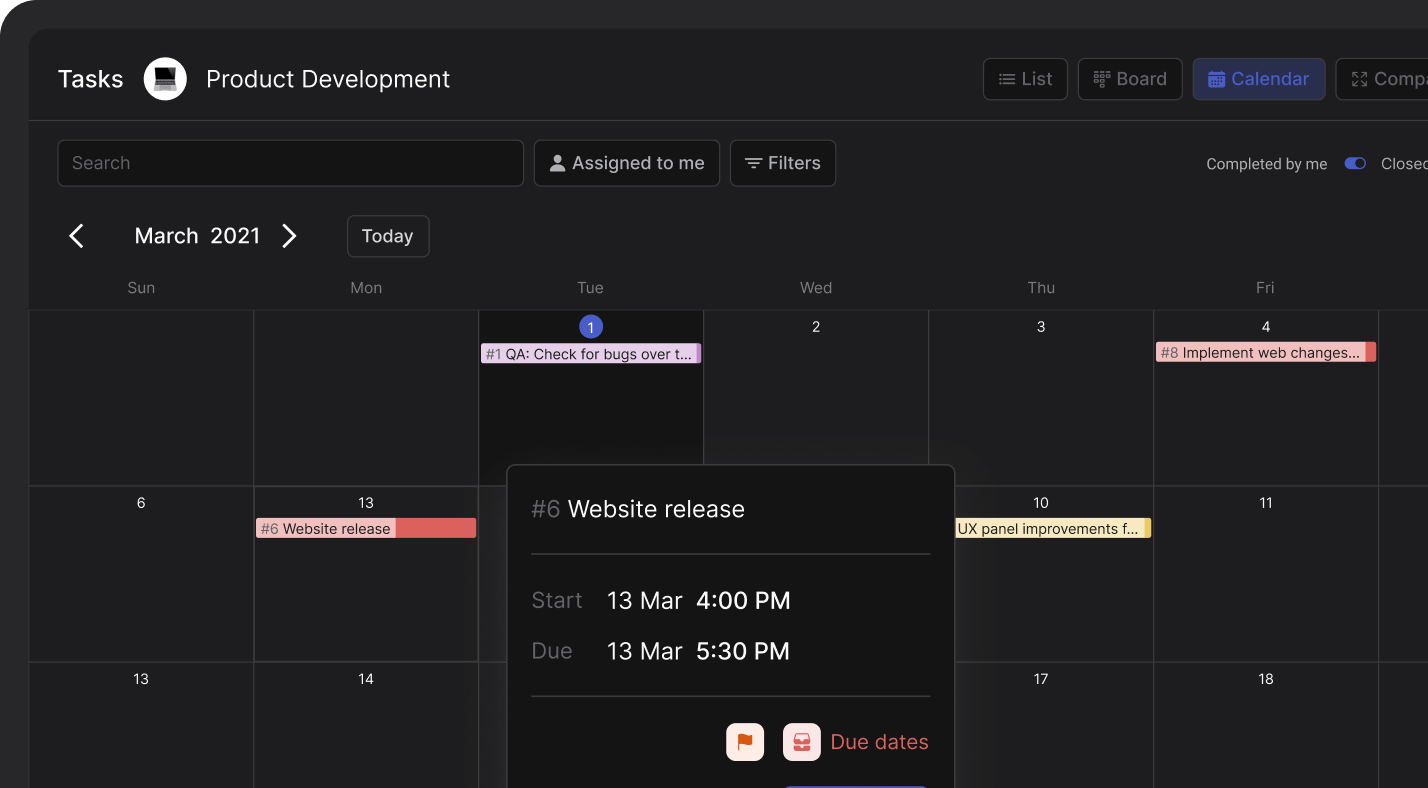The width and height of the screenshot is (1428, 788).
Task: Select the pink '#1 QA: Check for bugs' event
Action: pos(590,353)
